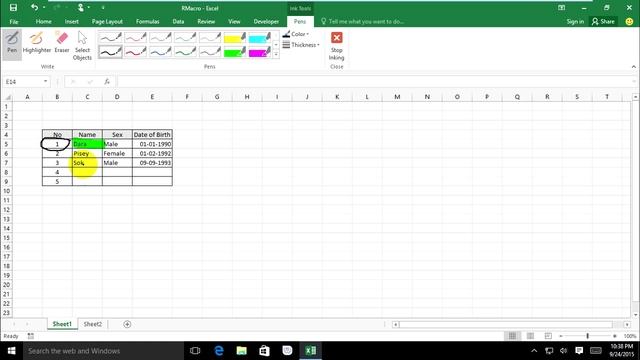The width and height of the screenshot is (640, 360).
Task: Open the View tab
Action: 234,22
